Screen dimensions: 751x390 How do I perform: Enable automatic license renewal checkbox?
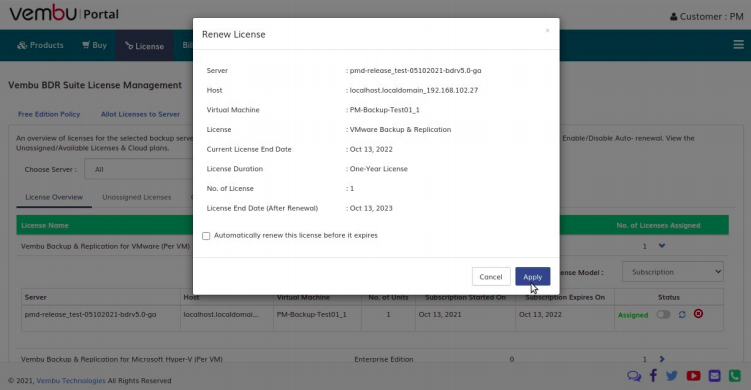tap(206, 236)
